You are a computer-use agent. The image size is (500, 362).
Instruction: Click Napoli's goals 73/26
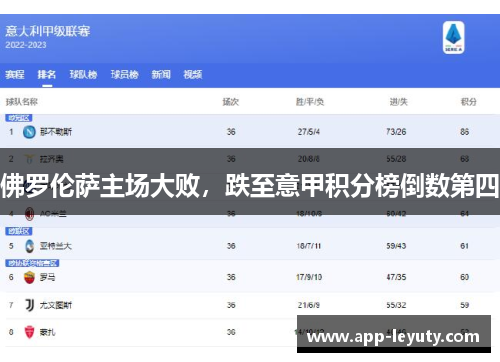click(x=396, y=132)
